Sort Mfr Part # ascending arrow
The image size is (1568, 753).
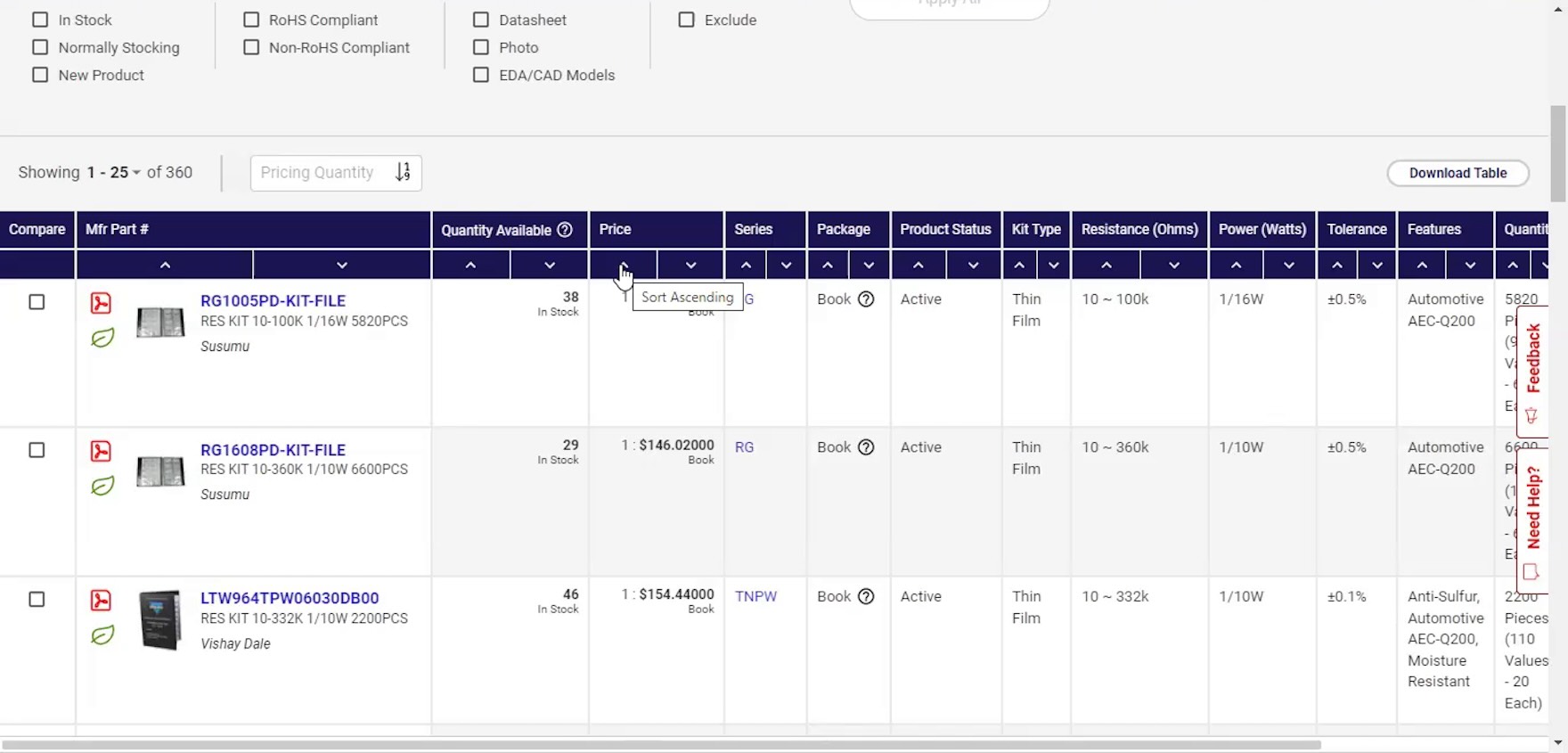pos(165,265)
